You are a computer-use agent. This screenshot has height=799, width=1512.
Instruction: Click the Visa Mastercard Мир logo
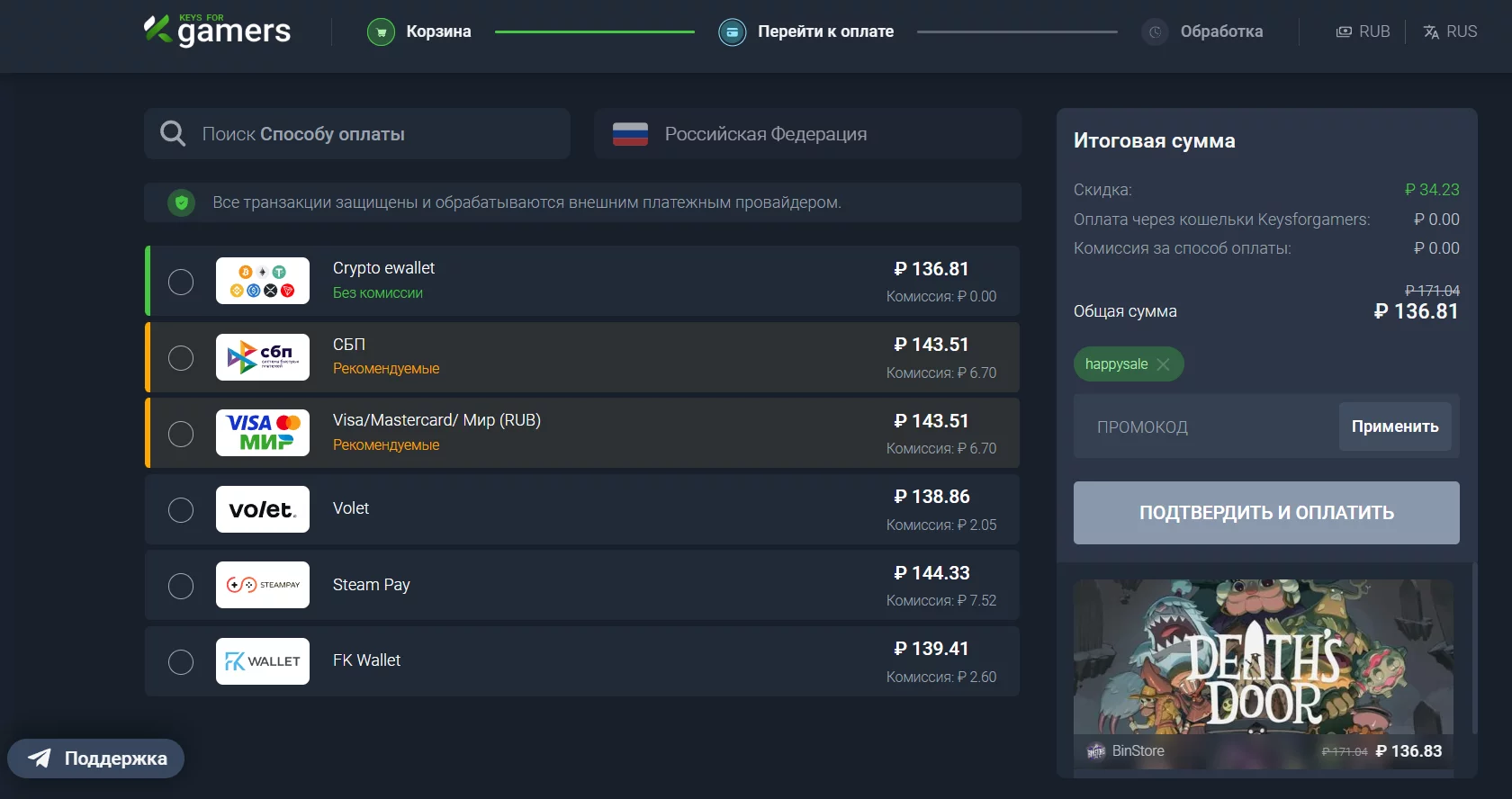263,433
